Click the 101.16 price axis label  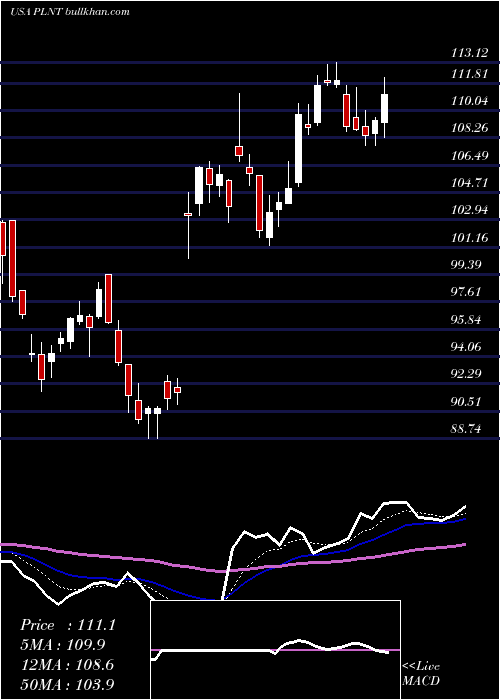click(x=469, y=238)
